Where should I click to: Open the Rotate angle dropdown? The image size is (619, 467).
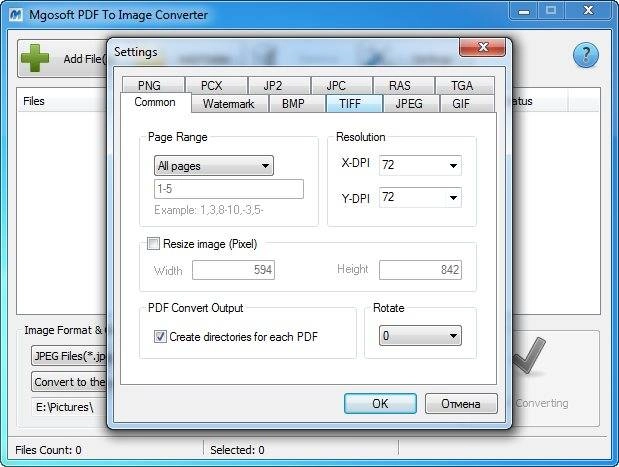click(x=420, y=336)
